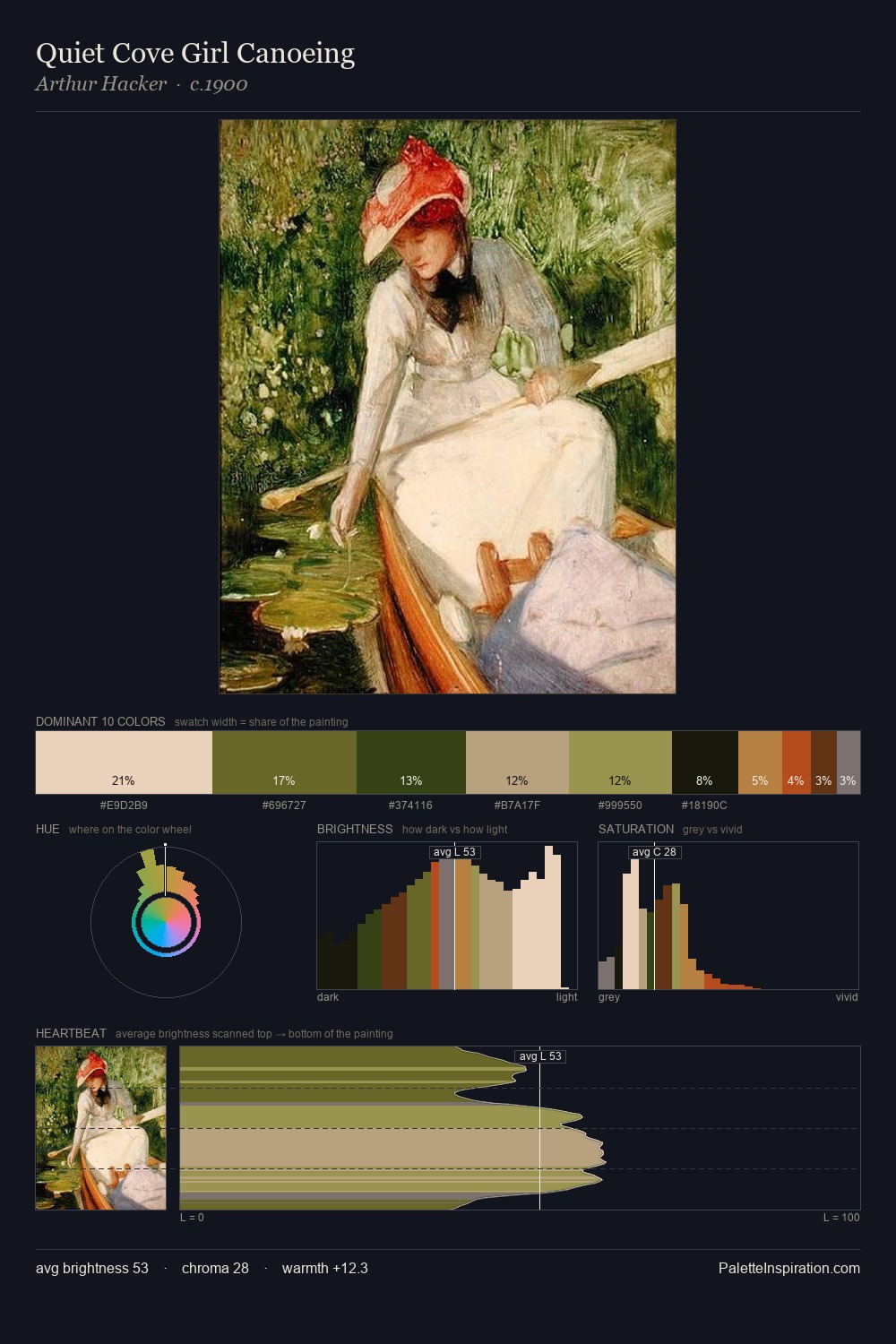The height and width of the screenshot is (1344, 896).
Task: Click the hex code #18190C label
Action: pos(704,806)
